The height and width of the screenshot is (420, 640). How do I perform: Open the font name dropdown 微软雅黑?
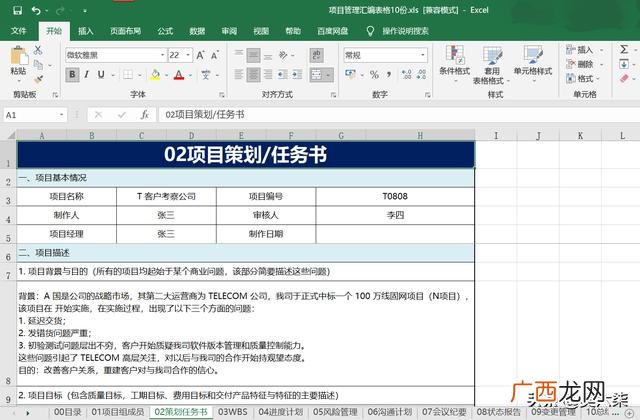click(x=162, y=55)
